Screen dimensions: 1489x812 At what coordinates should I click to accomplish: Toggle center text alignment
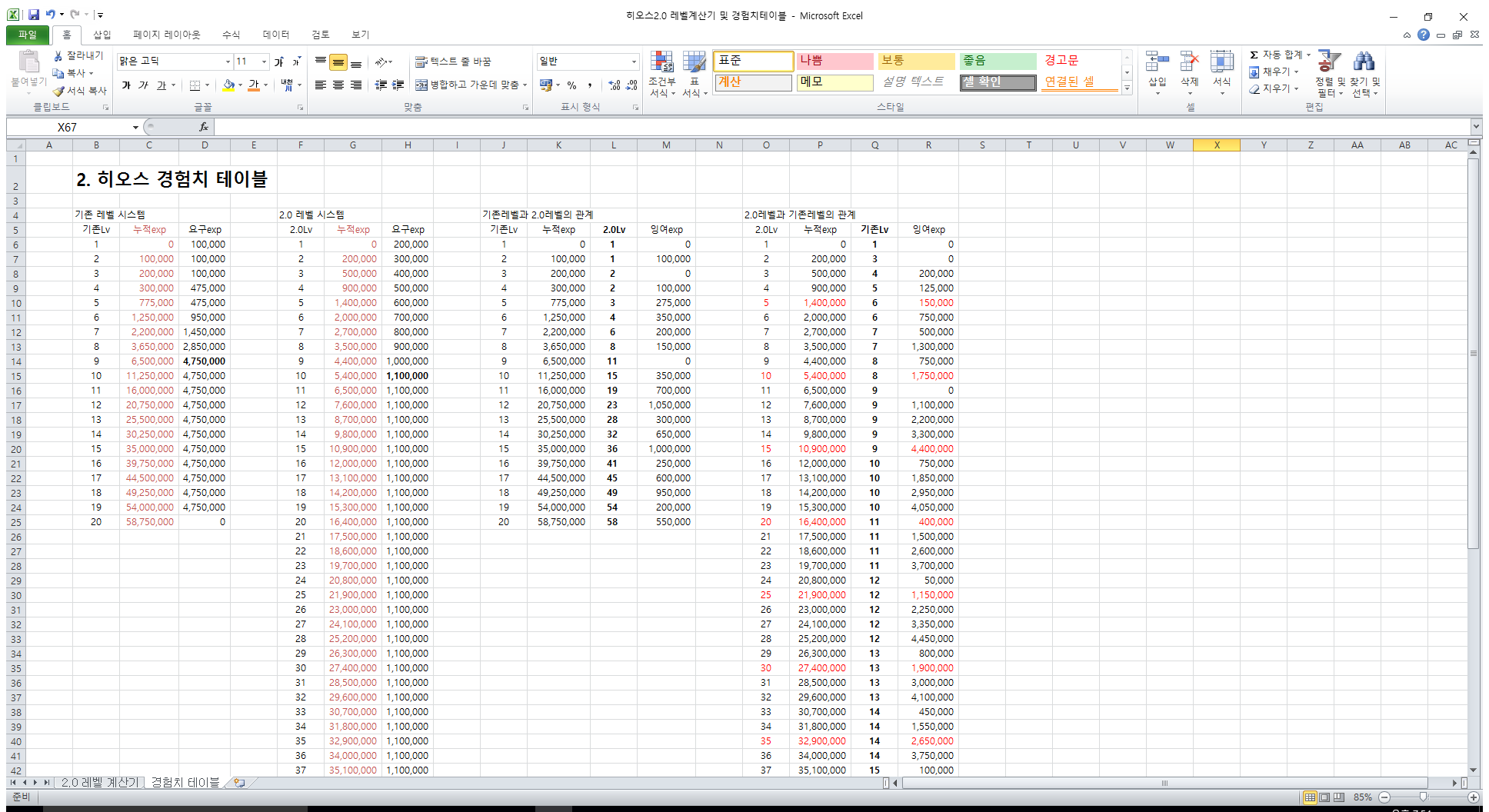tap(338, 85)
